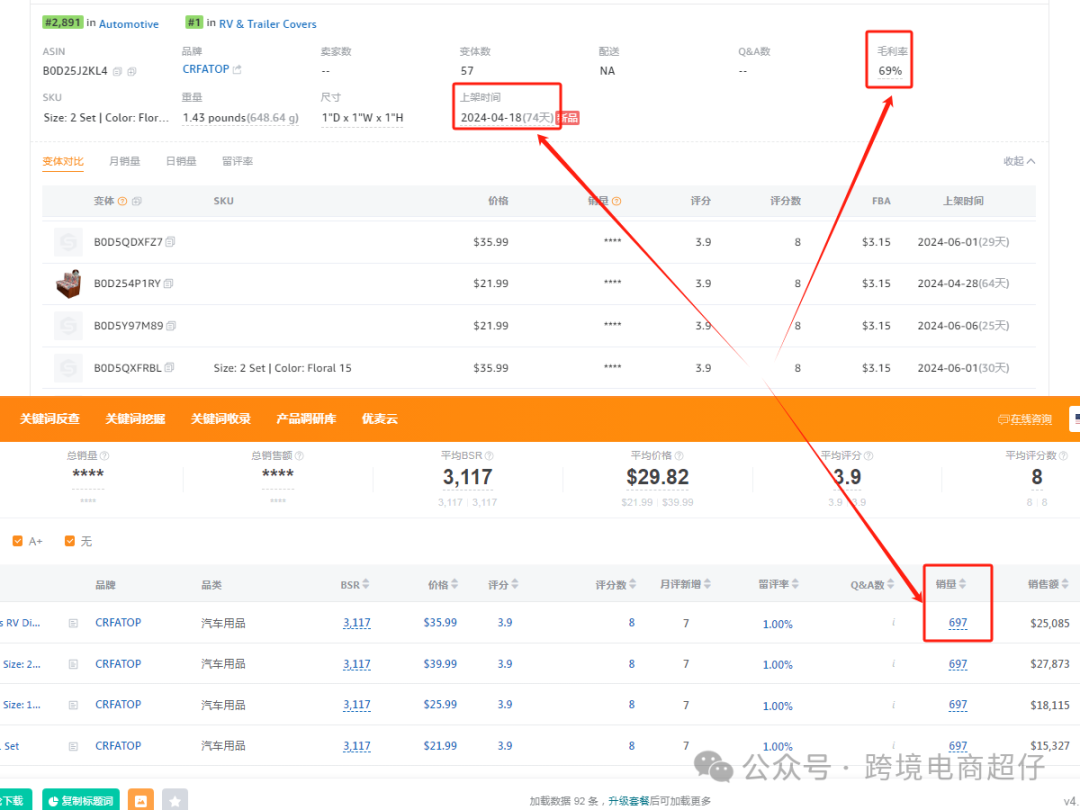Click placeholder thumbnail for B0D5Y97M89

(x=68, y=326)
